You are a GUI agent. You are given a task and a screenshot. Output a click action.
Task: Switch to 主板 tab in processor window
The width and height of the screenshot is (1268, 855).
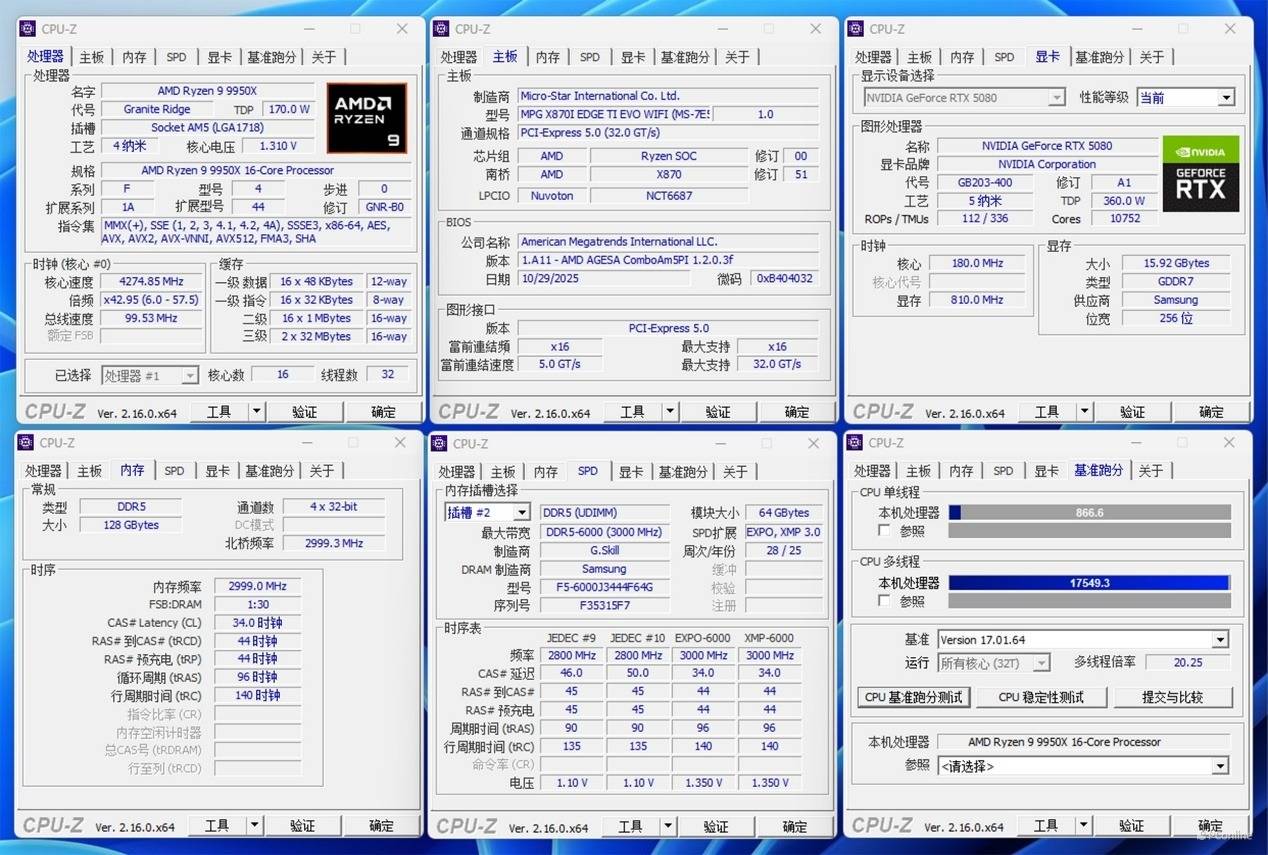click(x=92, y=57)
